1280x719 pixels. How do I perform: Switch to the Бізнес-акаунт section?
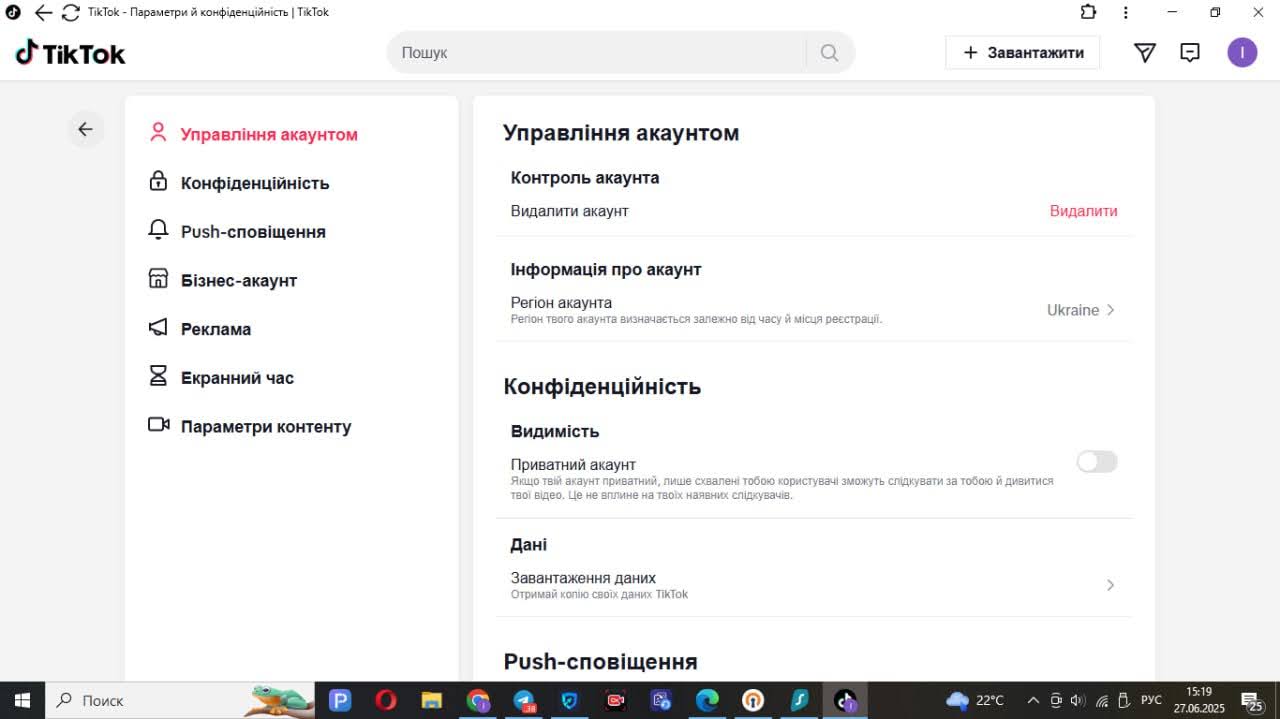238,280
